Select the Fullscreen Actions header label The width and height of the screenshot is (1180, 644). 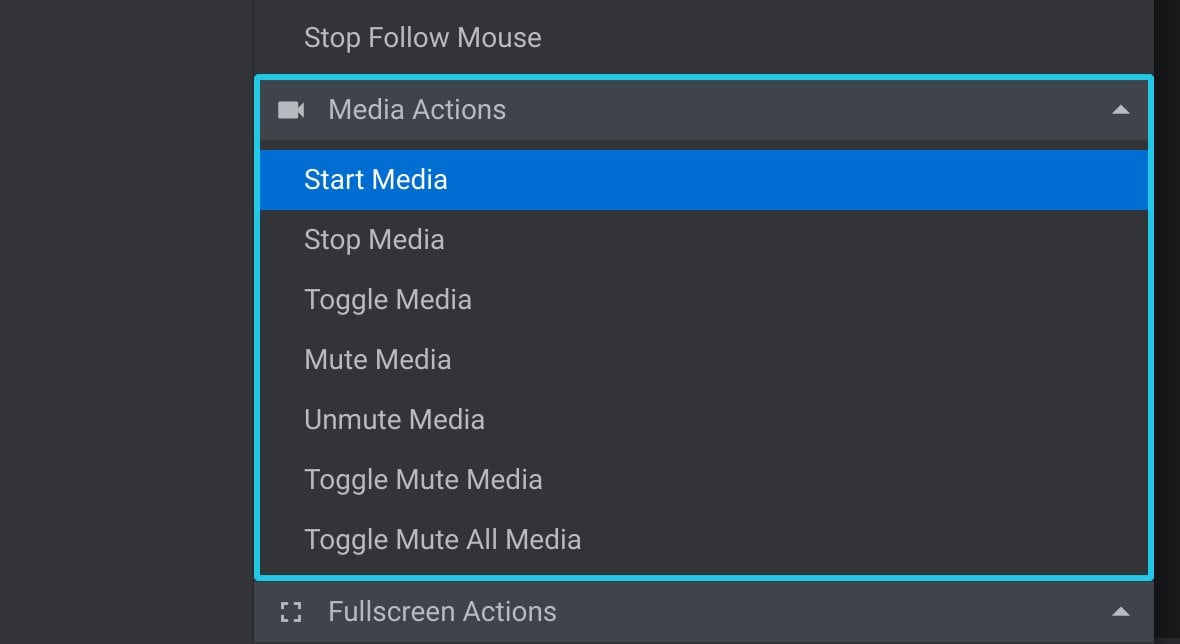point(442,612)
